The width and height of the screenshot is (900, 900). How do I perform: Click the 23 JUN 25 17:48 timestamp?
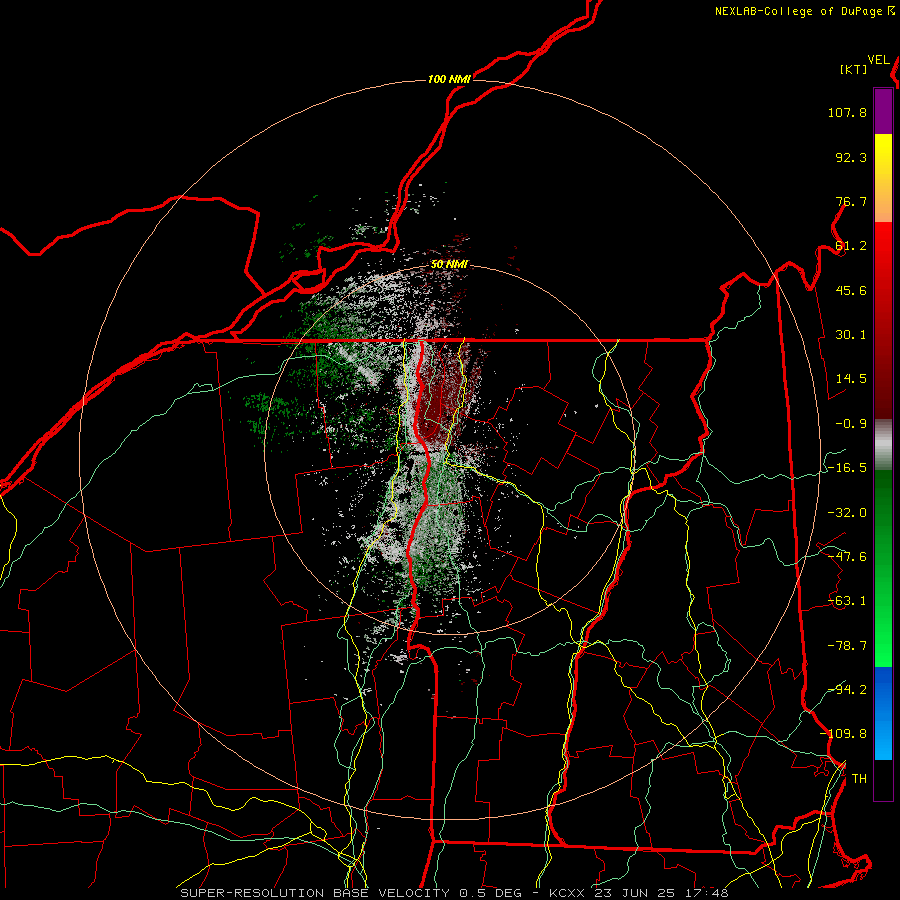click(x=661, y=893)
